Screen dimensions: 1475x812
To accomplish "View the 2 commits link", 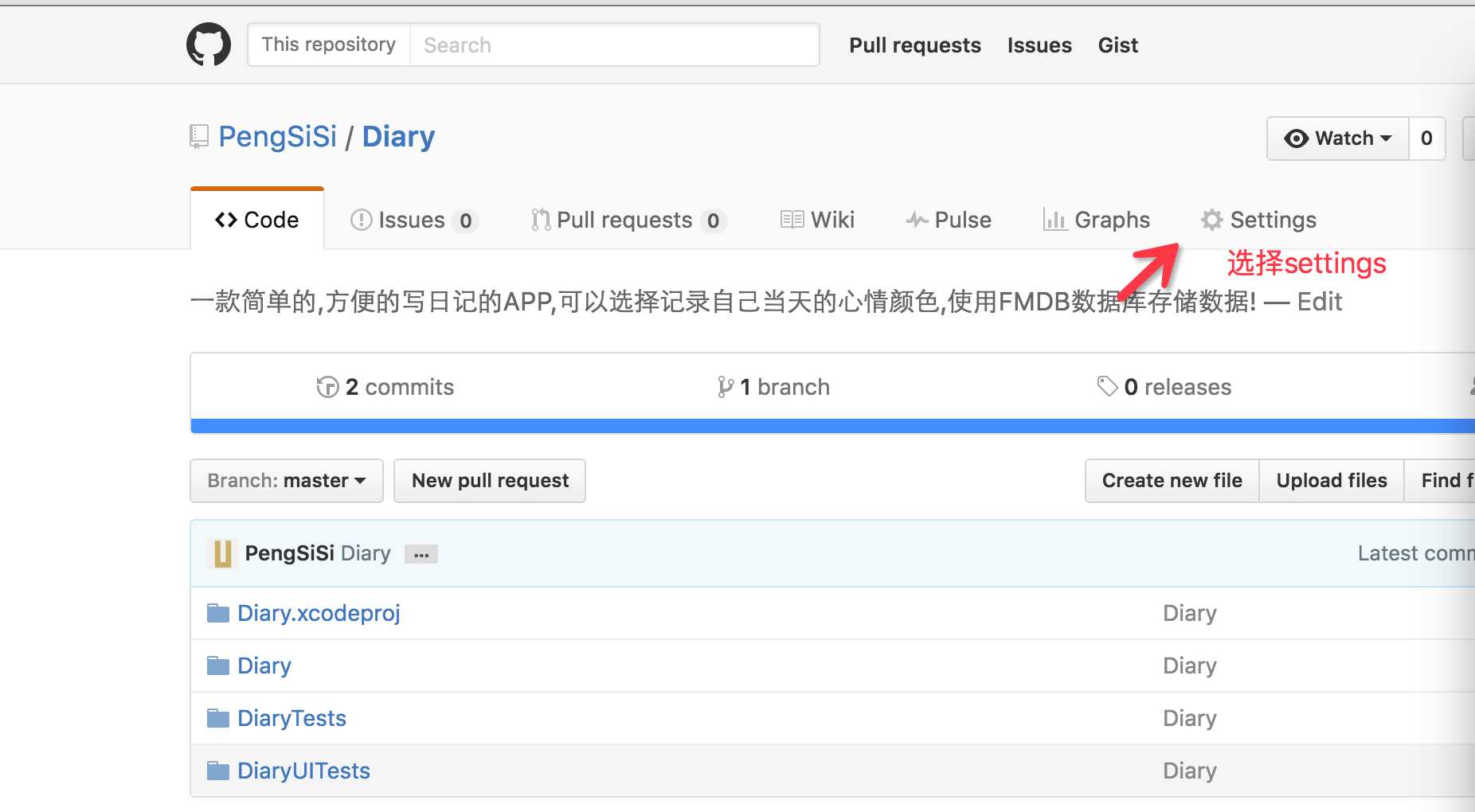I will click(385, 387).
